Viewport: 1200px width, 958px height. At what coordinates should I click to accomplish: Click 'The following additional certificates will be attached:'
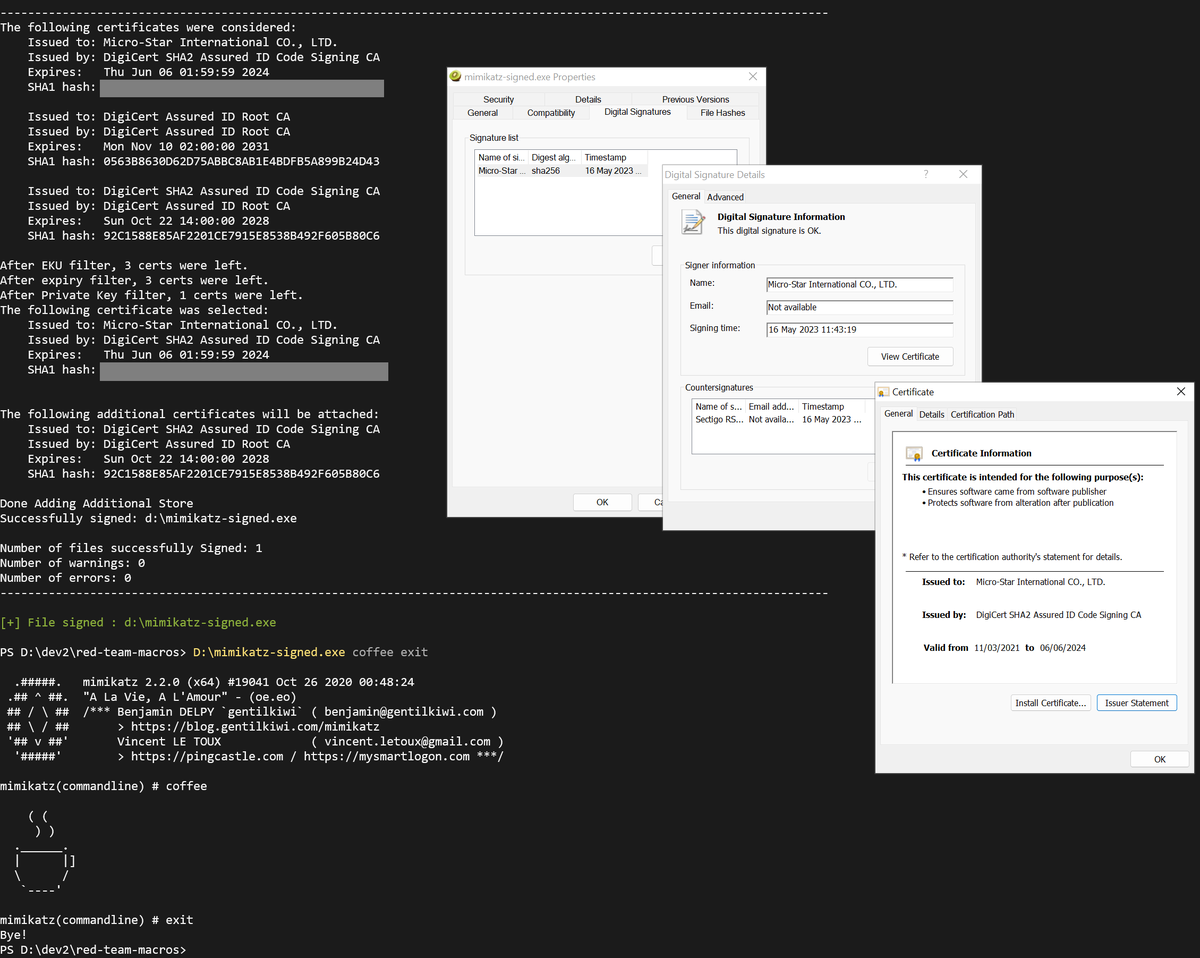point(189,414)
